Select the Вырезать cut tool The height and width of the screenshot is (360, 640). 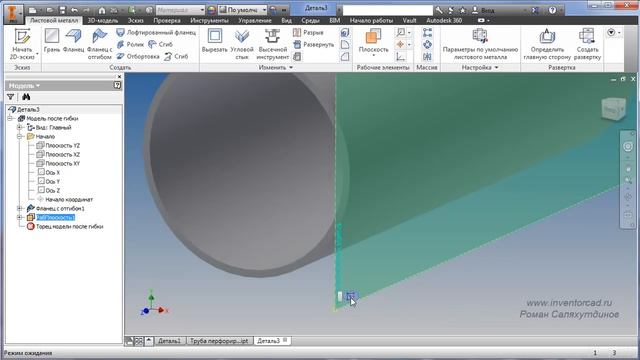(215, 40)
